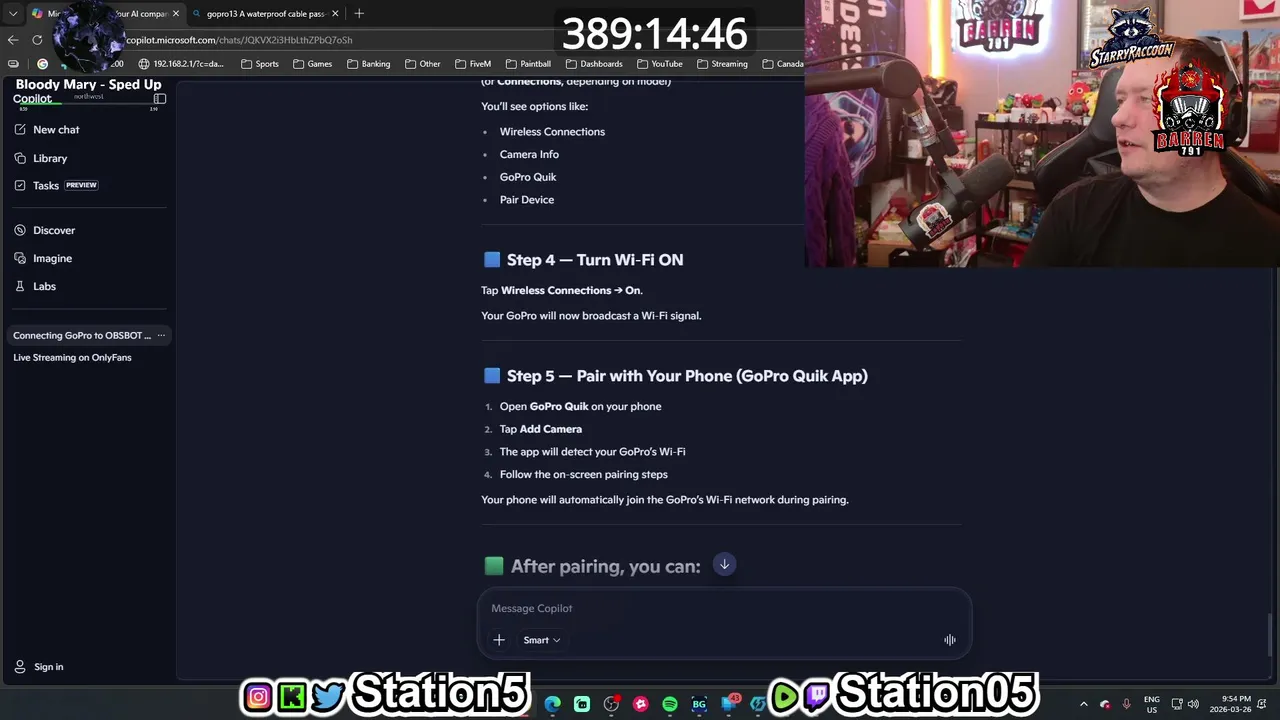
Task: Toggle the microphone icon in system tray
Action: coord(1126,704)
